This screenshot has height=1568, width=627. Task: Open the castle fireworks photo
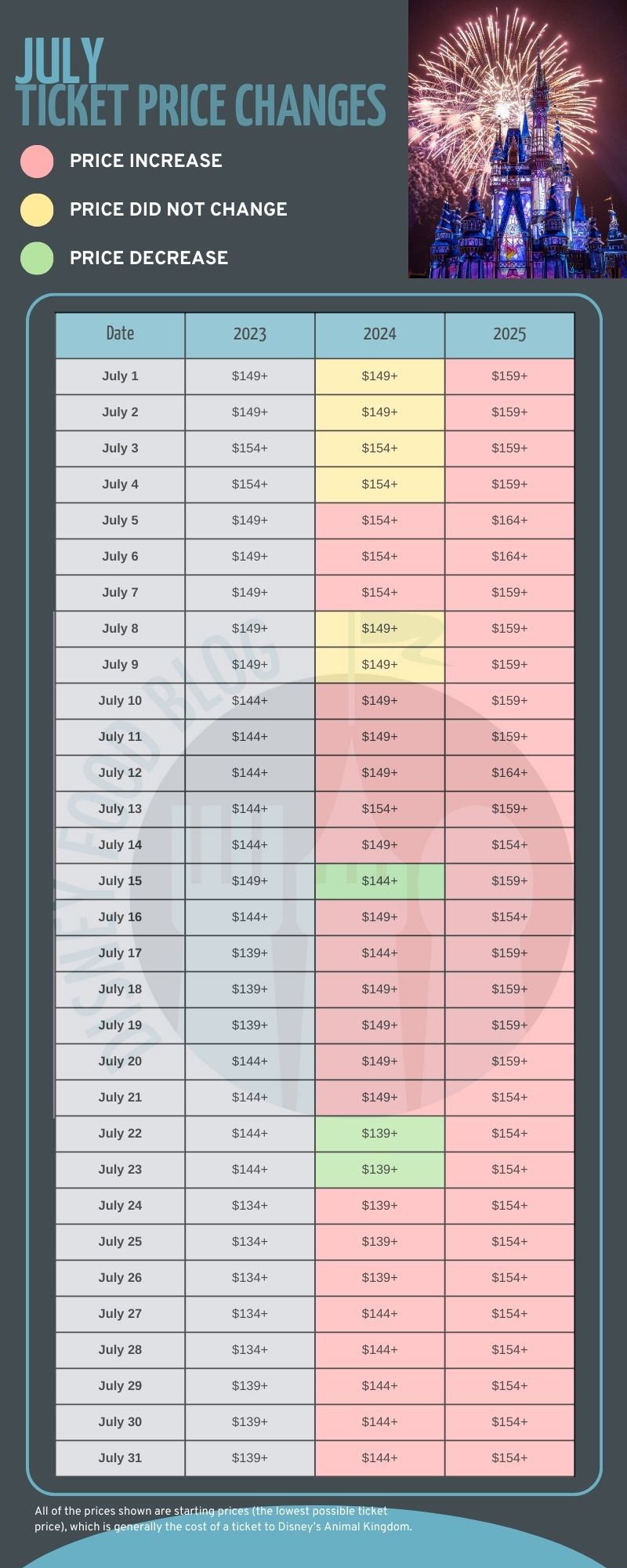[x=517, y=139]
